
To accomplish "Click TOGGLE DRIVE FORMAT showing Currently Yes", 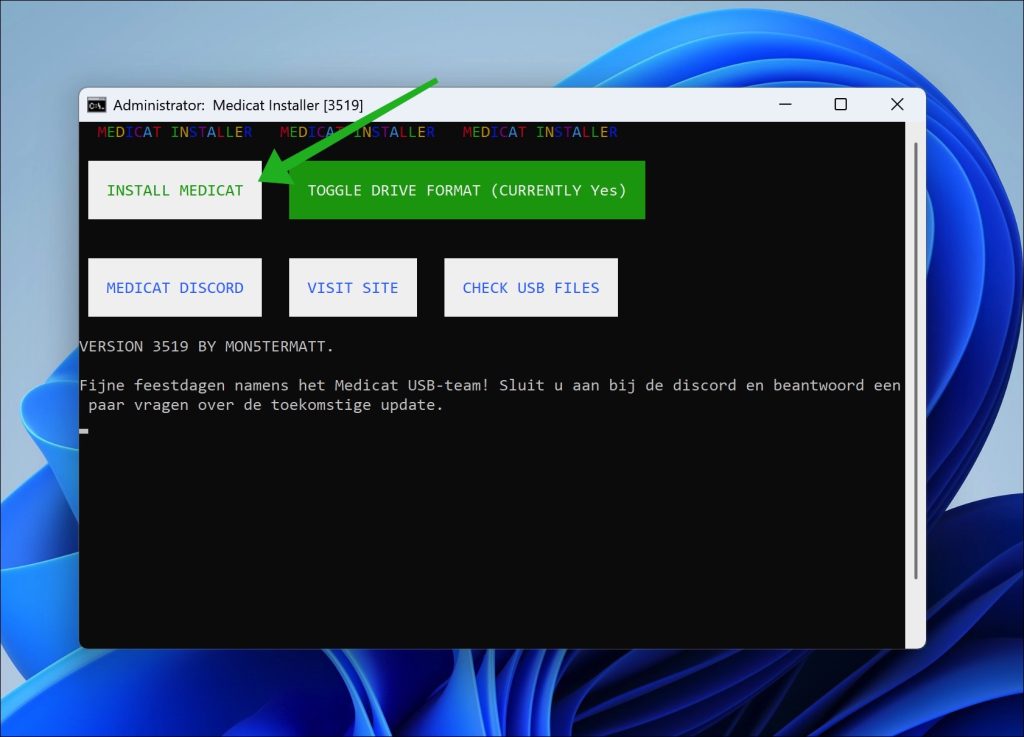I will pos(466,190).
